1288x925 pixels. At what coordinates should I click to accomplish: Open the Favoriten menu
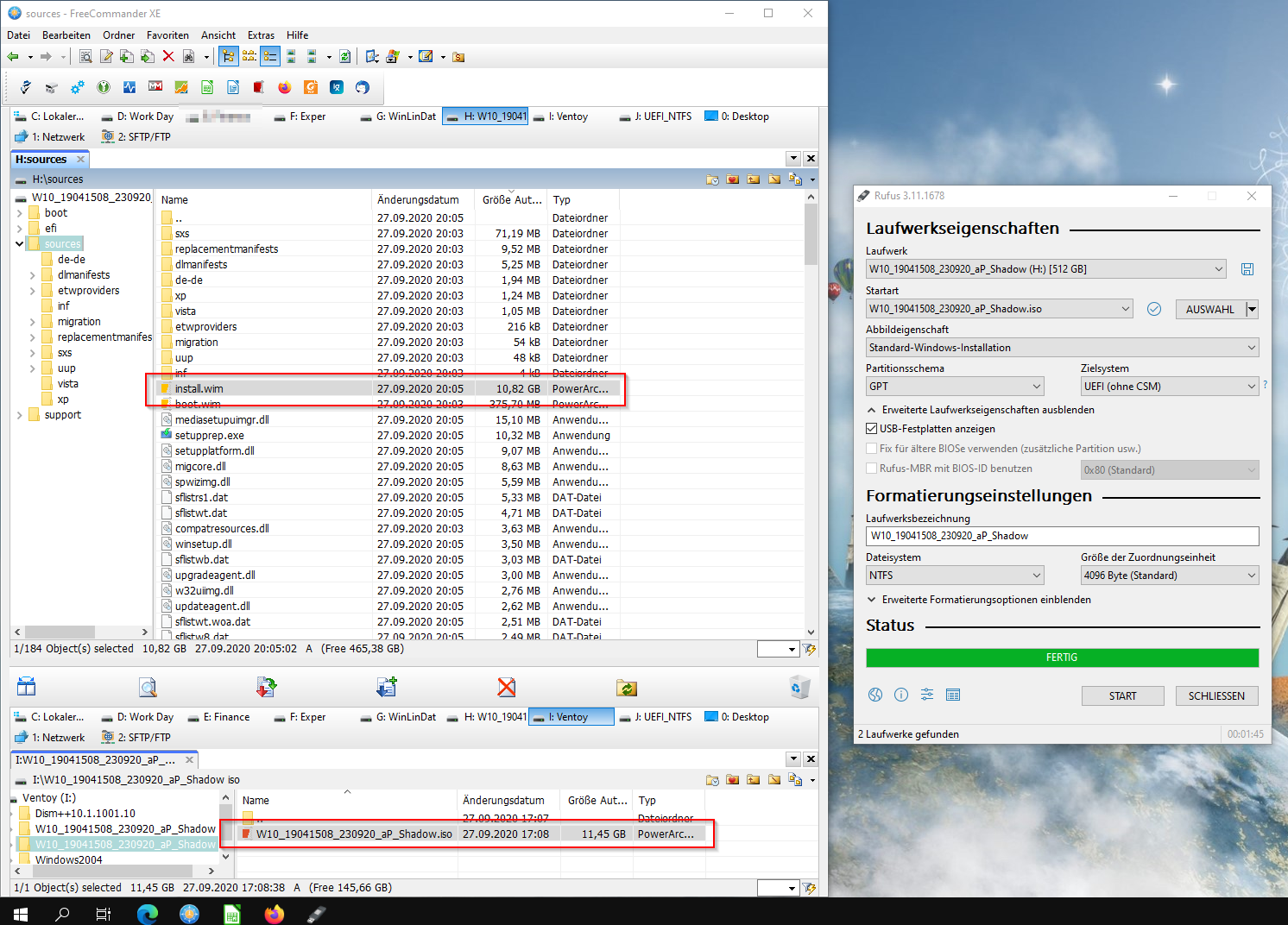(x=167, y=35)
